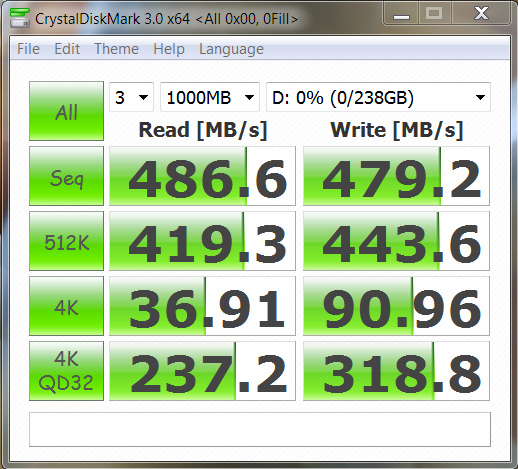518x469 pixels.
Task: Expand the D: drive selection dropdown
Action: coord(378,97)
